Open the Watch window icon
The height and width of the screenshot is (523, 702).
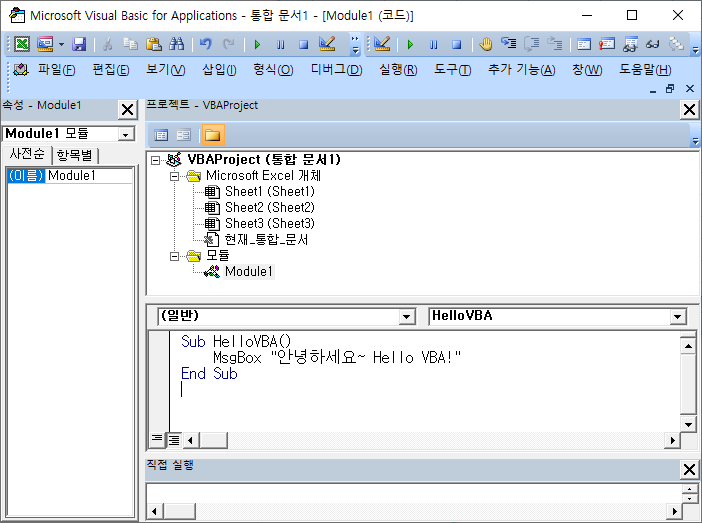point(630,44)
